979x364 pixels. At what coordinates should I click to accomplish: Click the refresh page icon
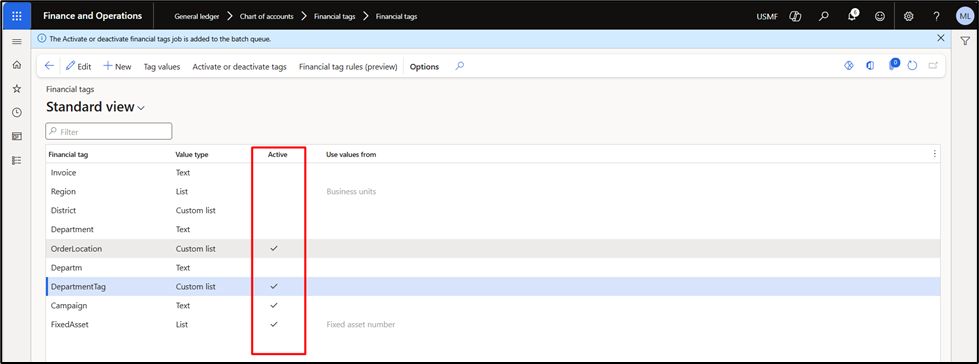click(x=912, y=66)
